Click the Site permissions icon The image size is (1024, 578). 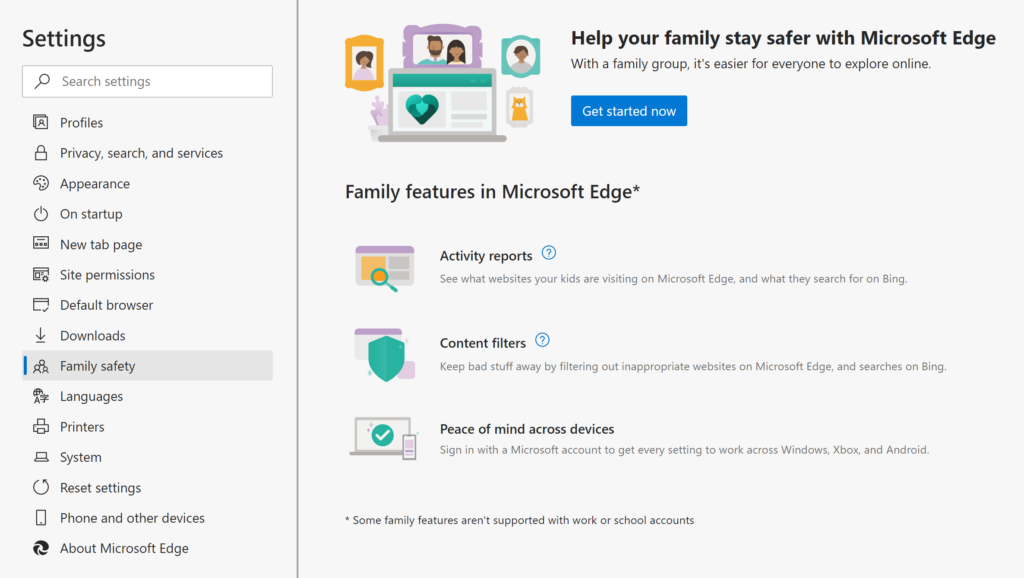pos(40,274)
